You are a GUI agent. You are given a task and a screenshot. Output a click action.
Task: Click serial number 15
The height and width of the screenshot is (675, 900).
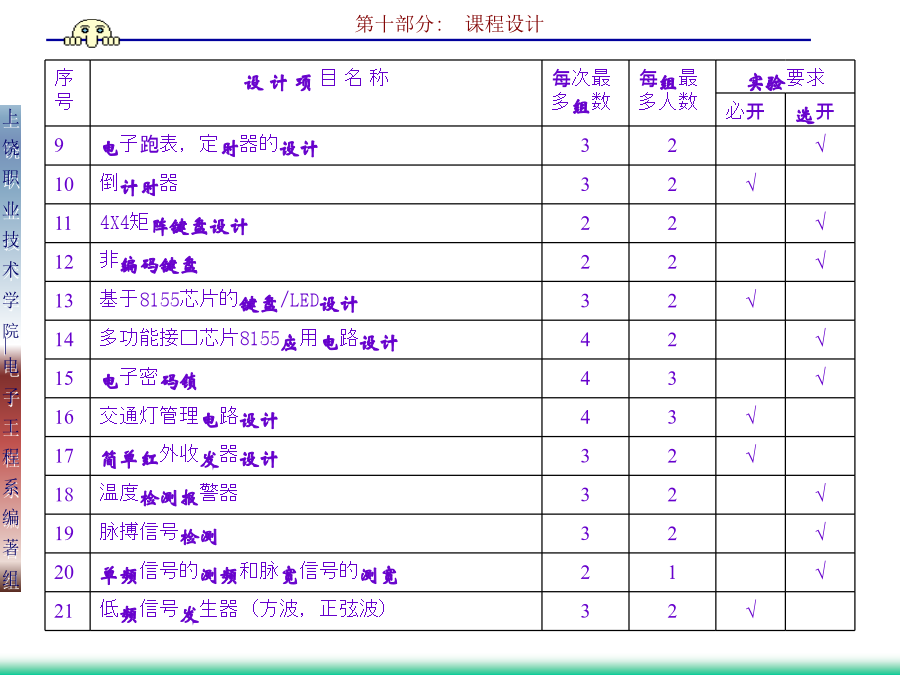pyautogui.click(x=64, y=378)
